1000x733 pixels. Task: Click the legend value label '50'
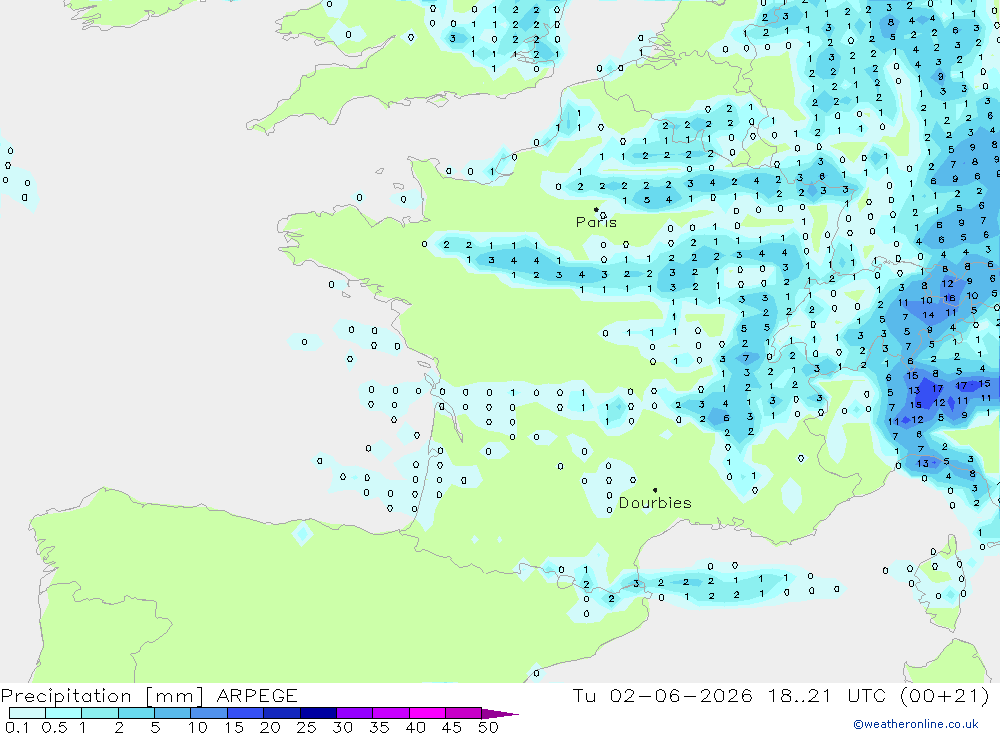click(x=488, y=727)
